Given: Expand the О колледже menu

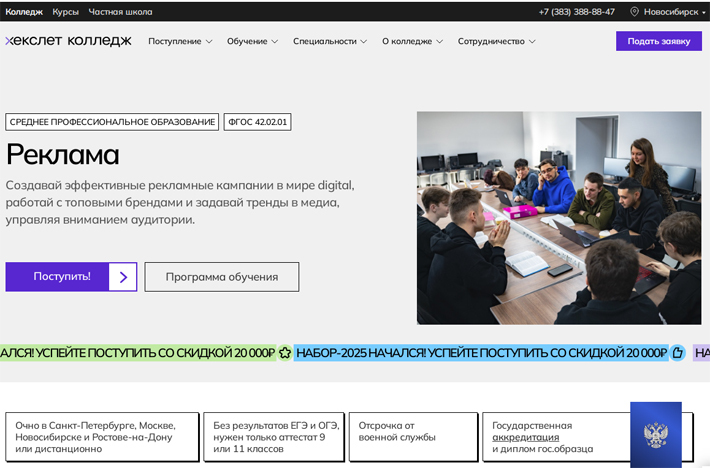Looking at the screenshot, I should (412, 41).
